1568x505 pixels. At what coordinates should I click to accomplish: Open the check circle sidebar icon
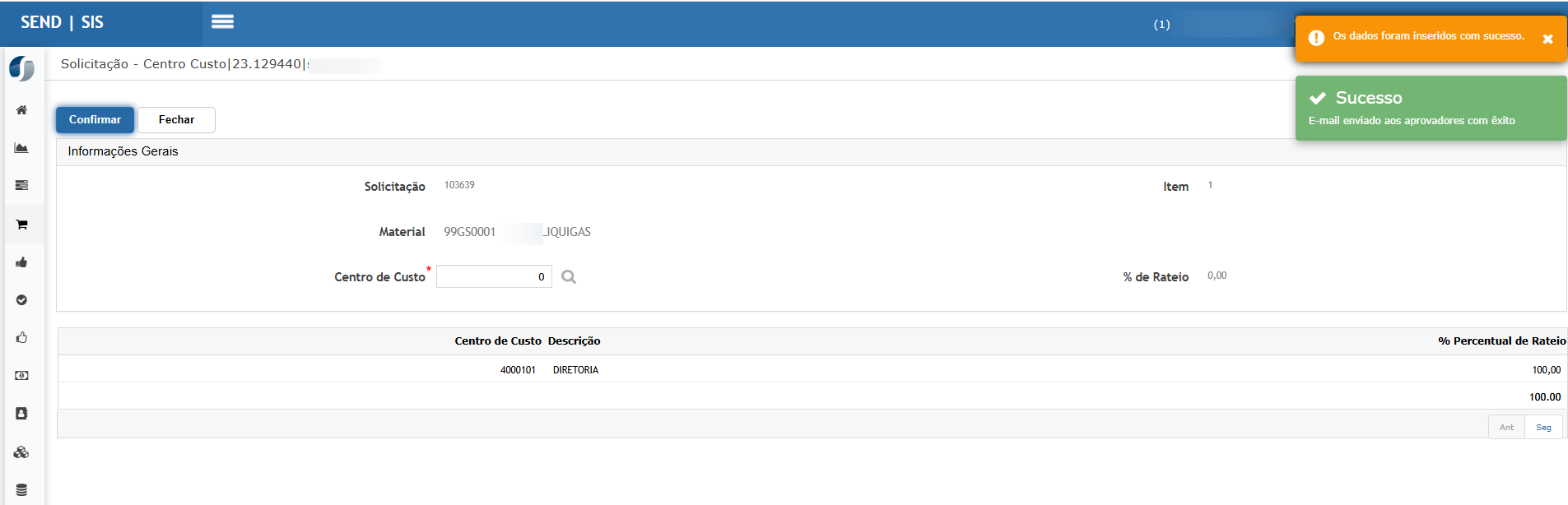coord(22,300)
